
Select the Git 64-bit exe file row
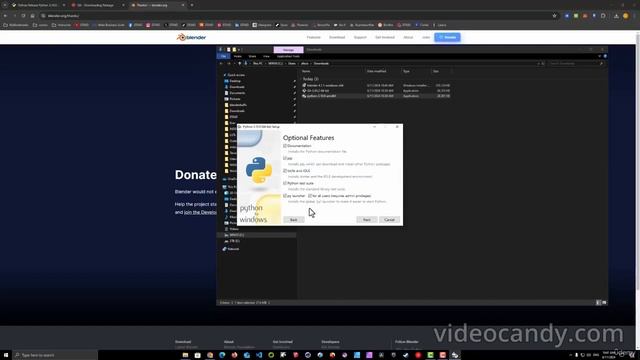pyautogui.click(x=376, y=91)
